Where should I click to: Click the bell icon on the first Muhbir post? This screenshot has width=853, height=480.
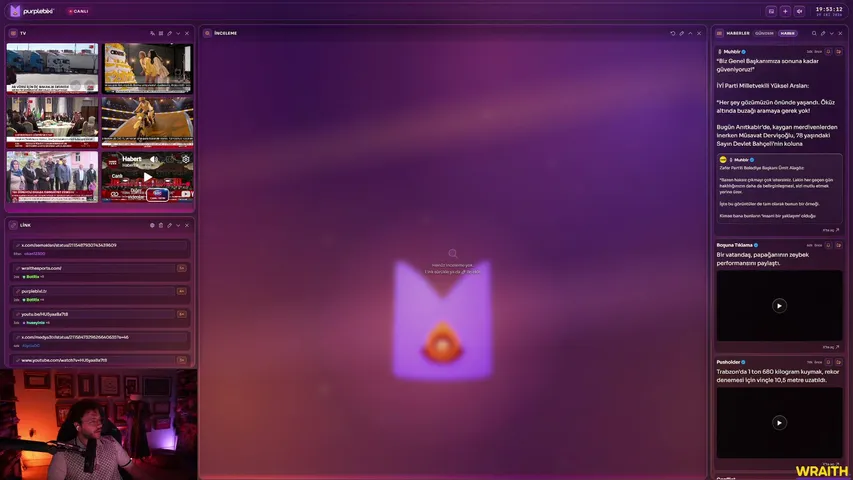click(x=829, y=52)
